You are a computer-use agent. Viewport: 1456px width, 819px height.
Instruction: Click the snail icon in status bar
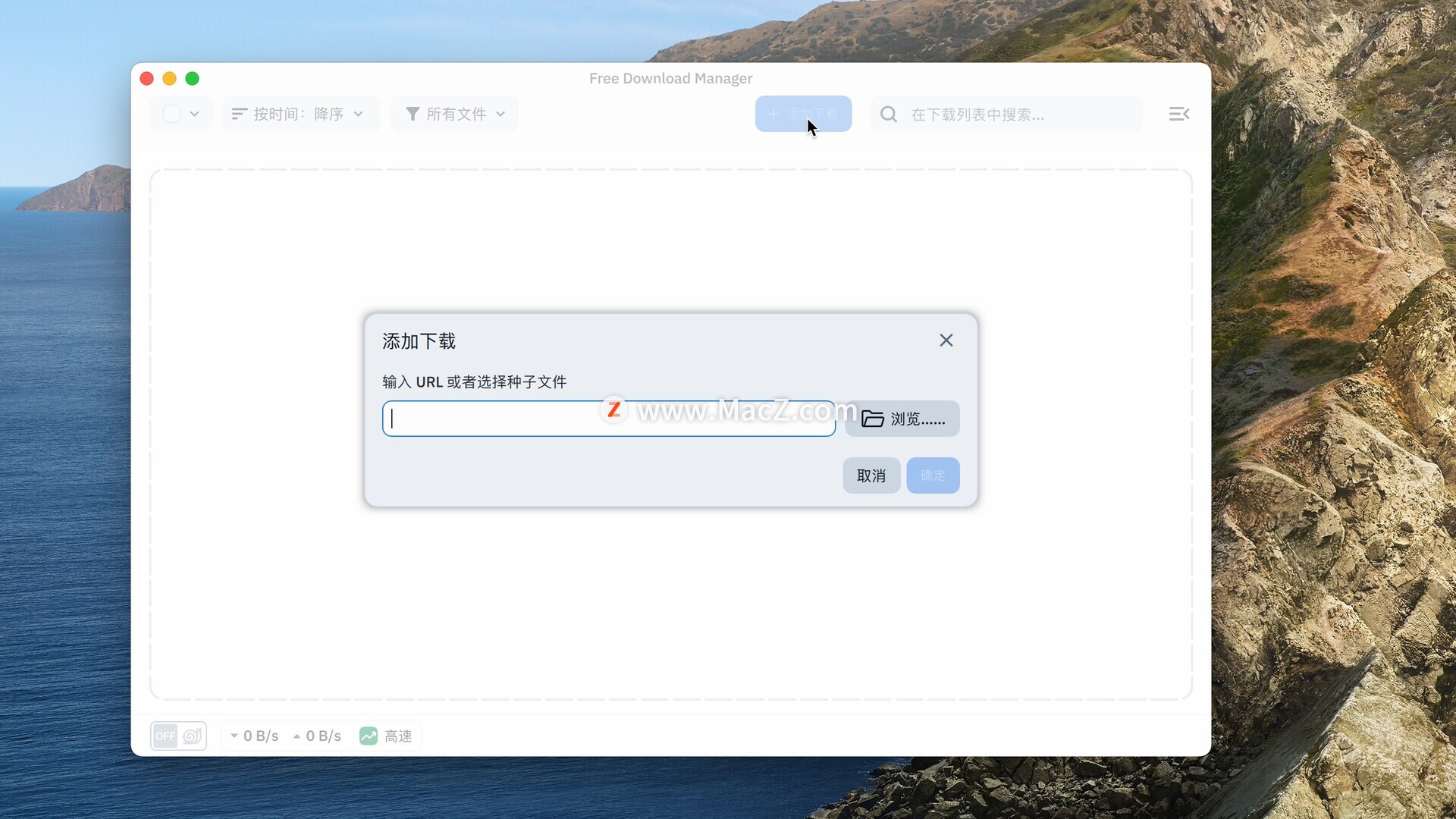(193, 736)
